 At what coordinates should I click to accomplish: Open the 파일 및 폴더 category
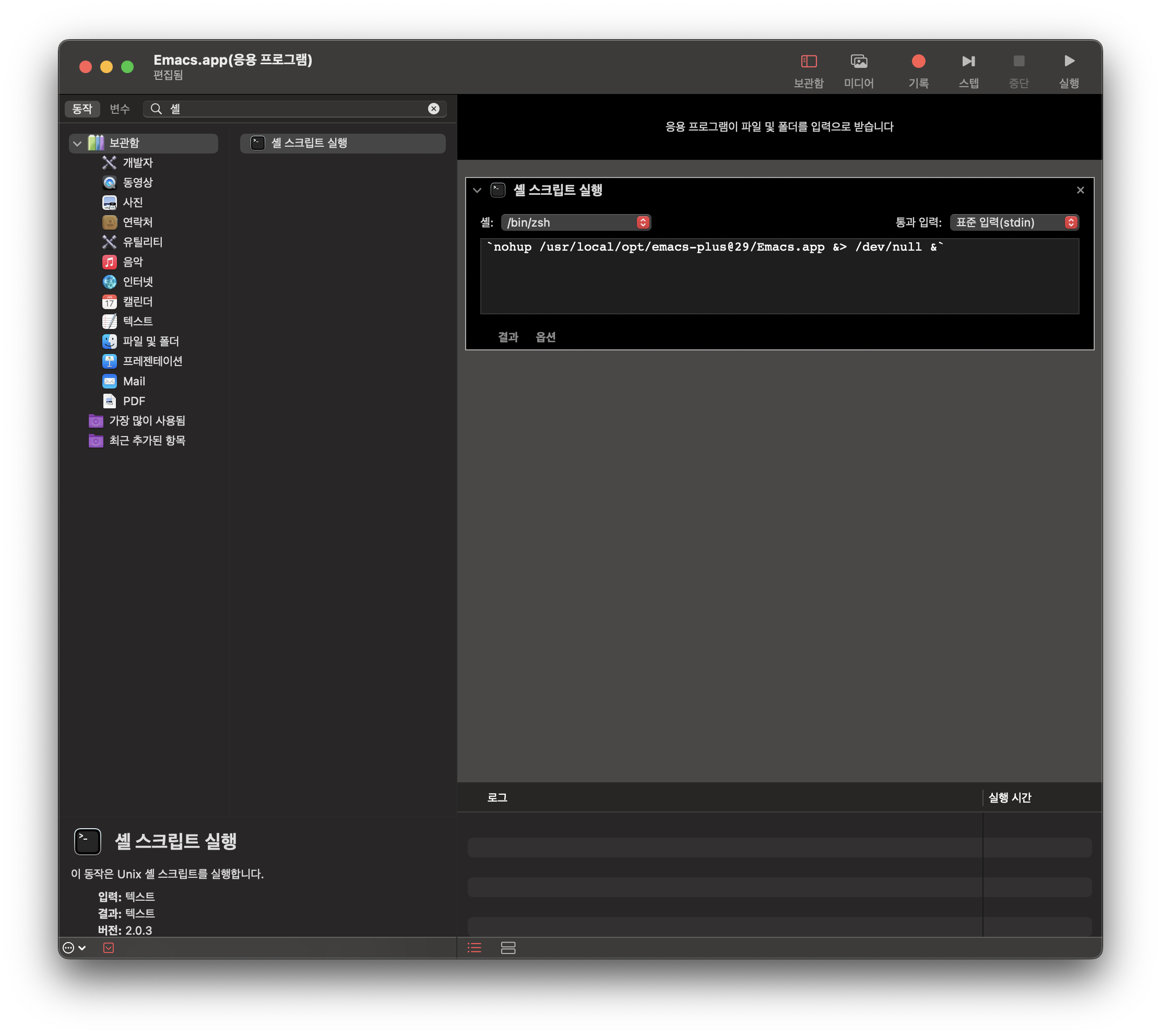(x=150, y=341)
